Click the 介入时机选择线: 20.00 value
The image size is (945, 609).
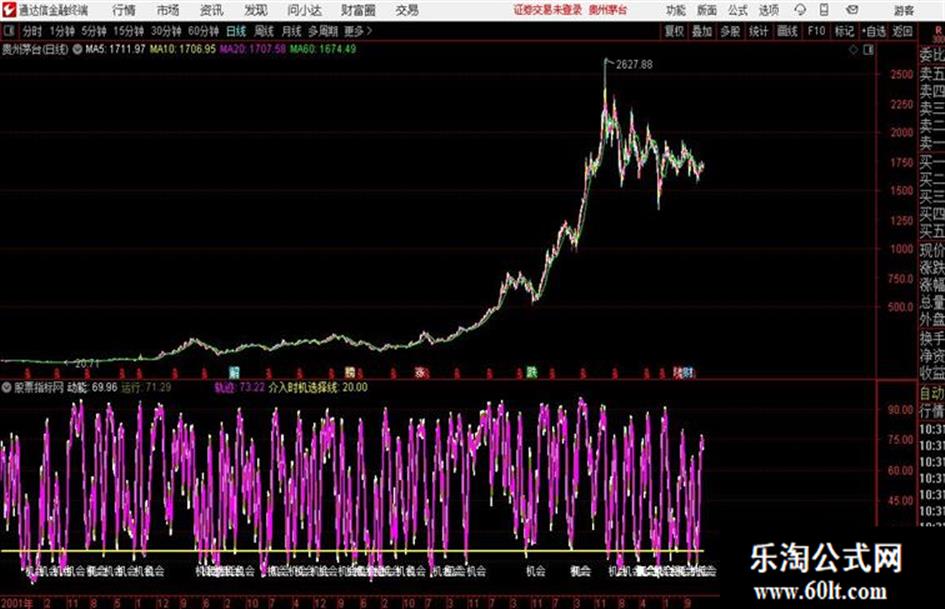point(318,387)
